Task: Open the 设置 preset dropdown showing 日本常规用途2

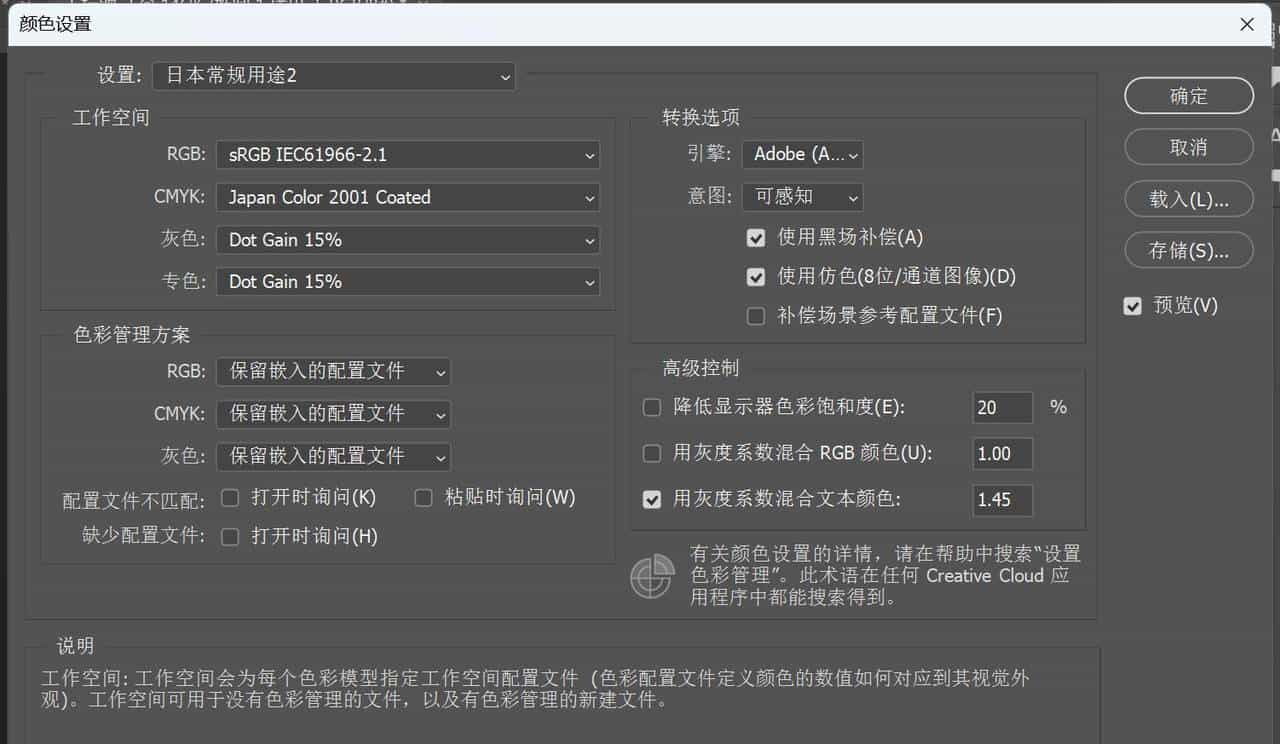Action: (x=334, y=76)
